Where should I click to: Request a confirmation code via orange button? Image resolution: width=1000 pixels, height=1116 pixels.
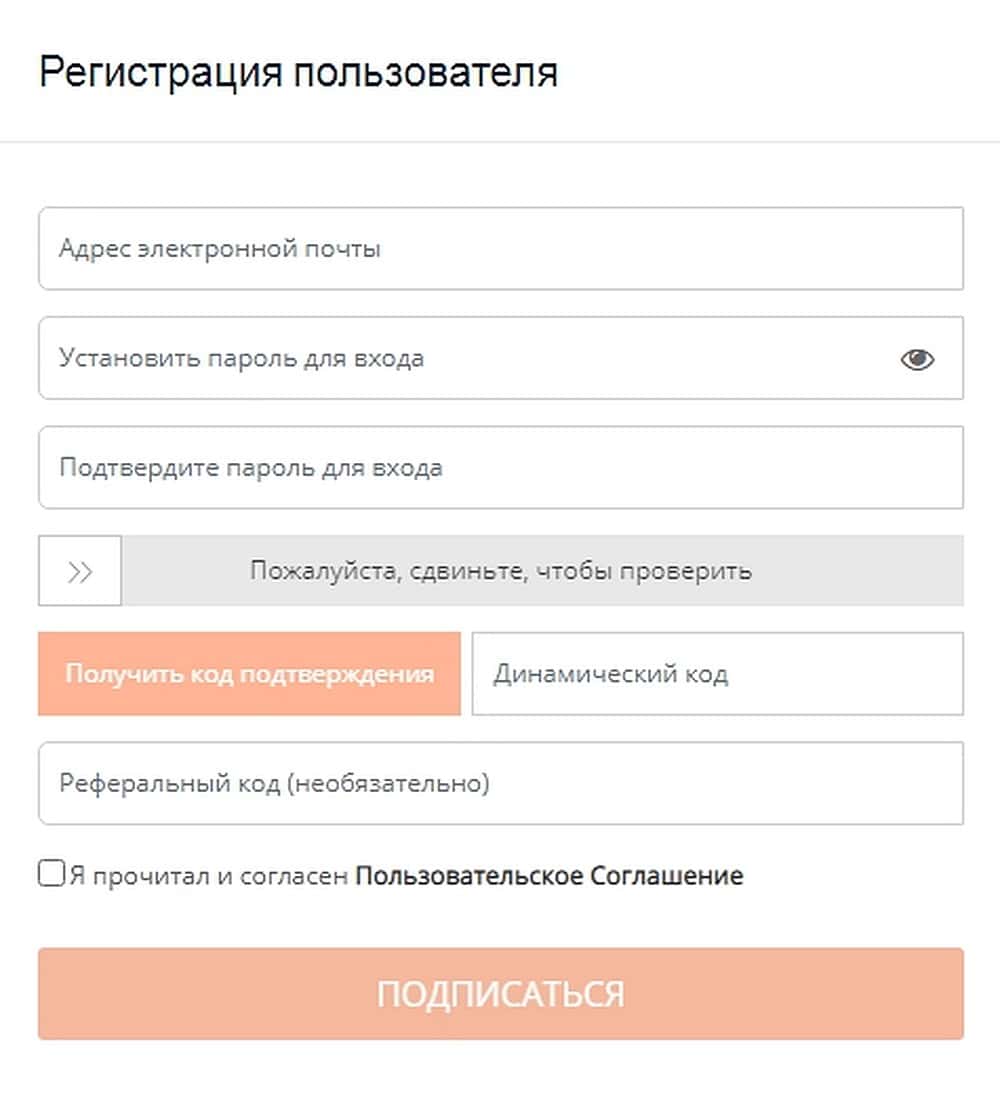pyautogui.click(x=249, y=674)
